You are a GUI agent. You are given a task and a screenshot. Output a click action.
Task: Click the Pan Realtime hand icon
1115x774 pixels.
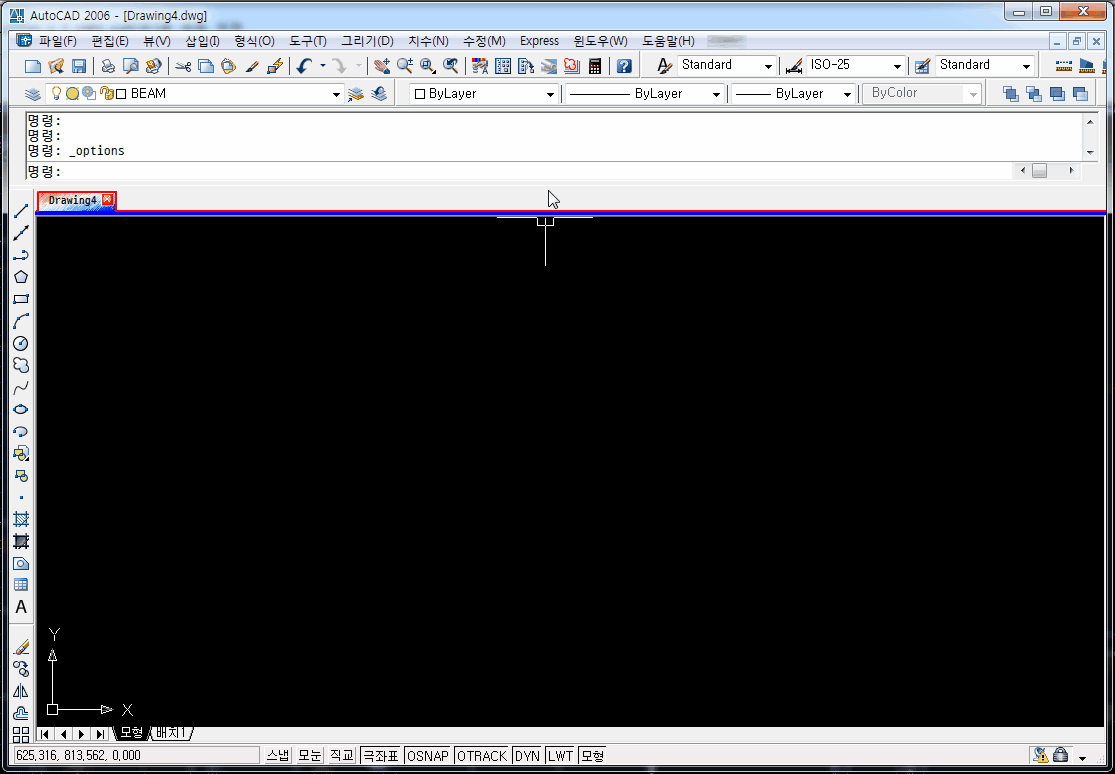pos(382,66)
